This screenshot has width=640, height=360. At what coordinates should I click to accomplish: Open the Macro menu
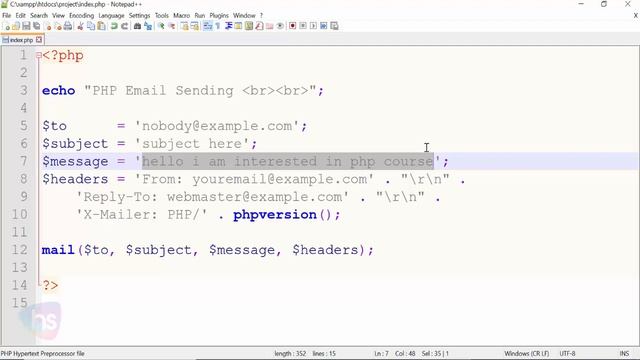[182, 16]
